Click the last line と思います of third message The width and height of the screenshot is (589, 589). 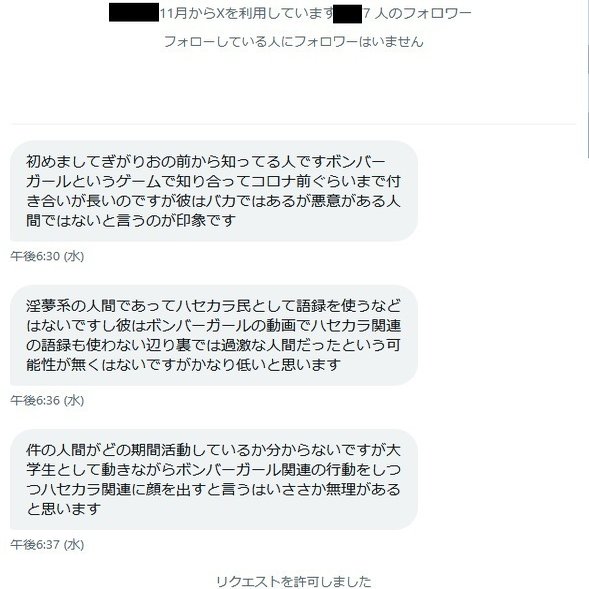pyautogui.click(x=63, y=509)
